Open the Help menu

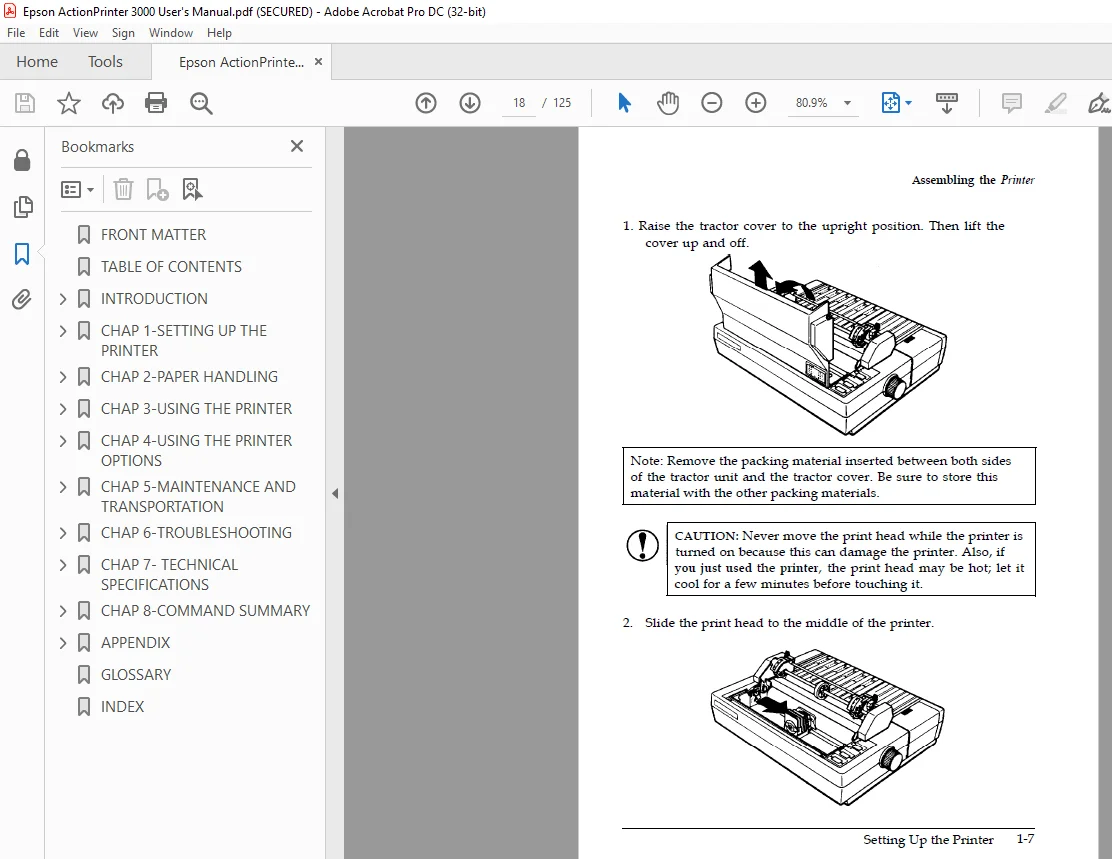[219, 33]
